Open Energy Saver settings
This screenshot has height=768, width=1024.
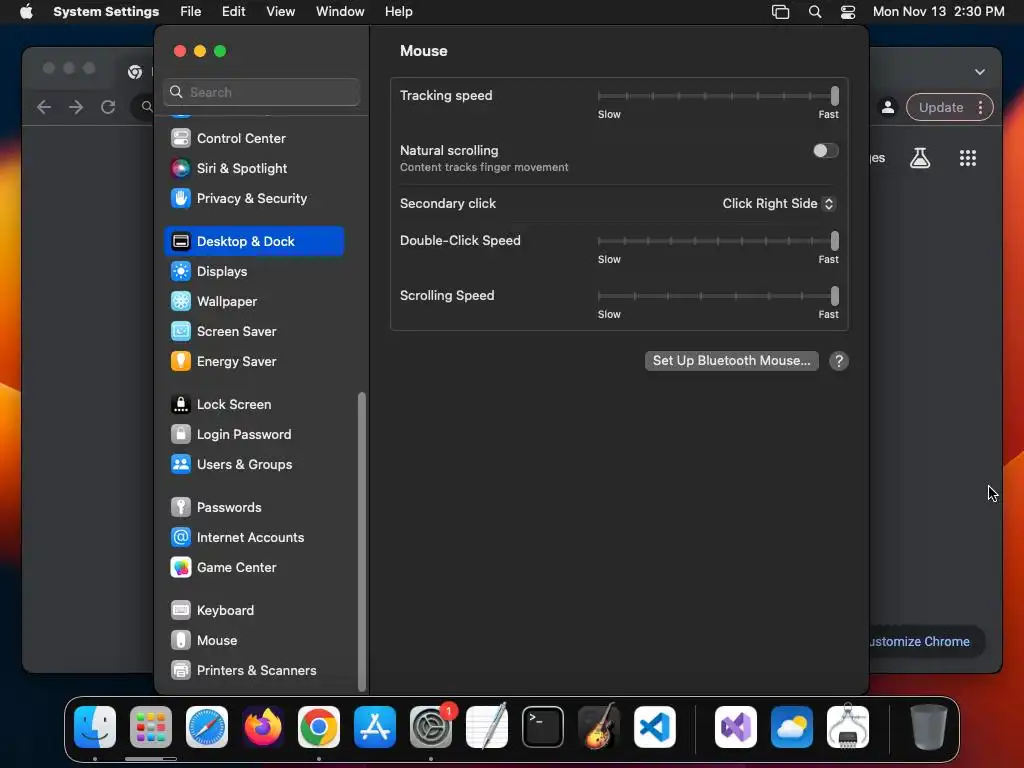254,361
